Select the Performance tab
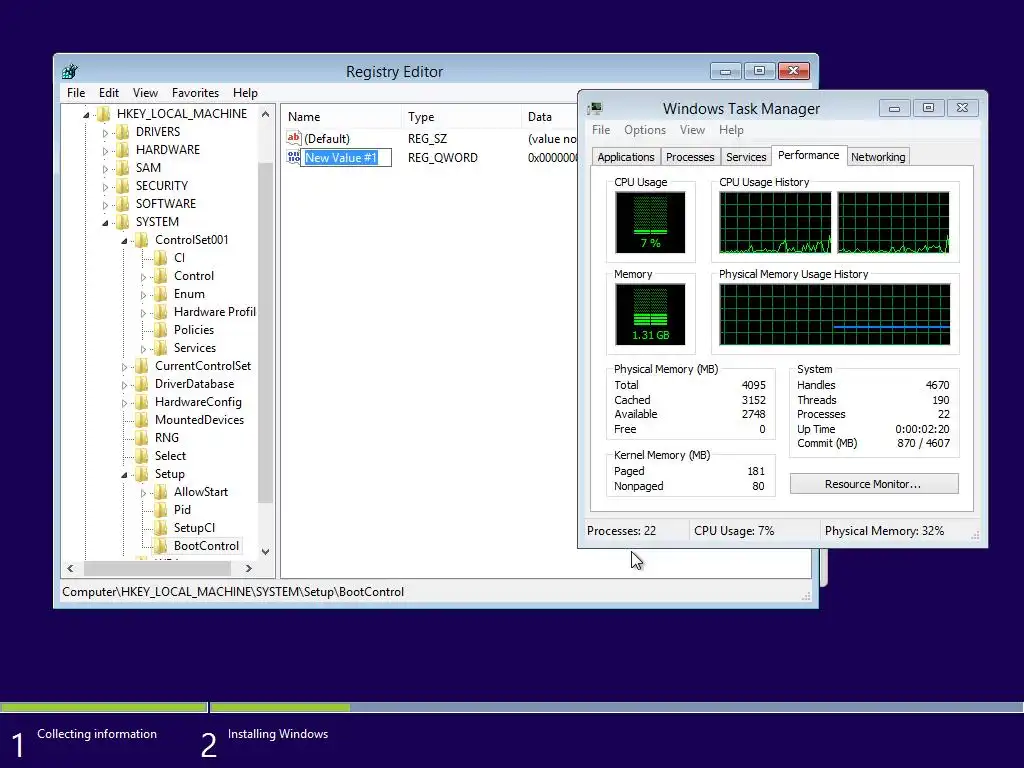The width and height of the screenshot is (1024, 768). click(808, 155)
